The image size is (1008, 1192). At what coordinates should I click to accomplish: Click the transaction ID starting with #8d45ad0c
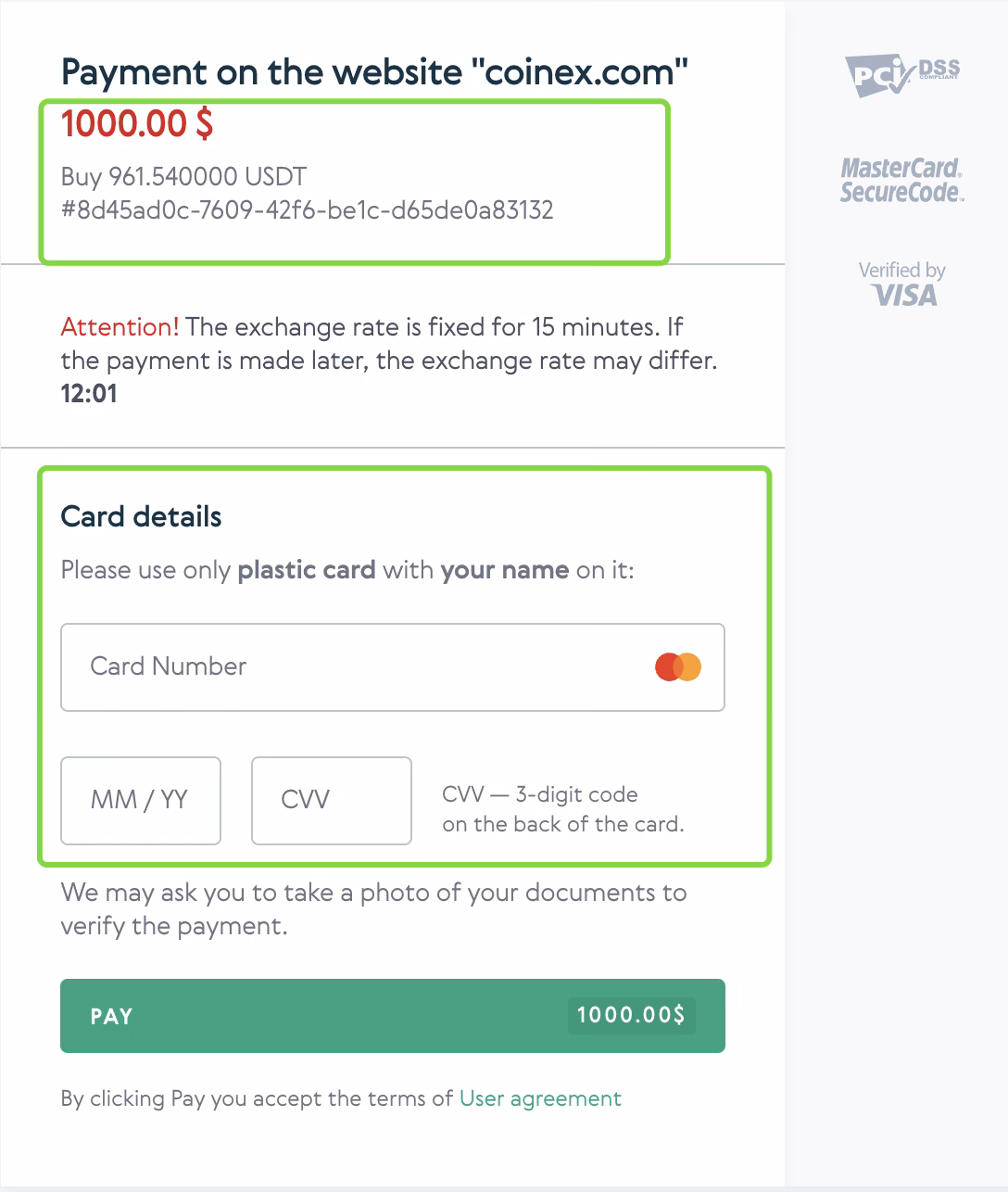(307, 210)
